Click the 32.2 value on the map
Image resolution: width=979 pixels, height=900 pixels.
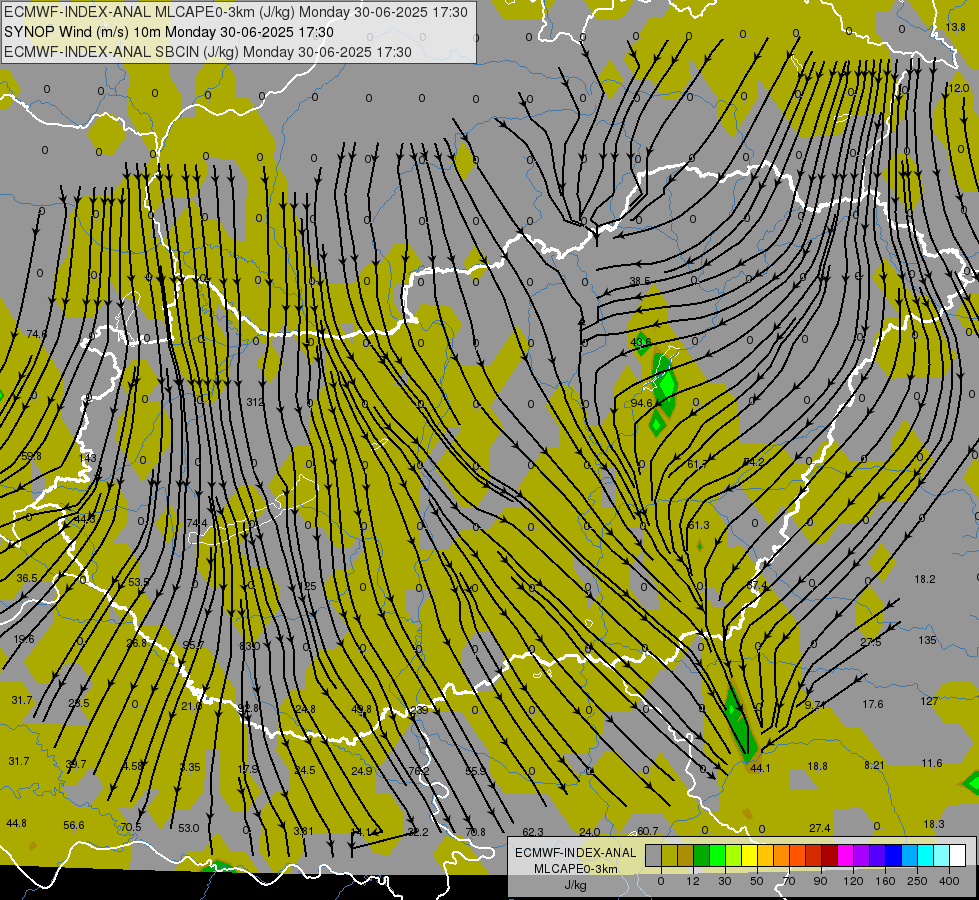click(418, 832)
